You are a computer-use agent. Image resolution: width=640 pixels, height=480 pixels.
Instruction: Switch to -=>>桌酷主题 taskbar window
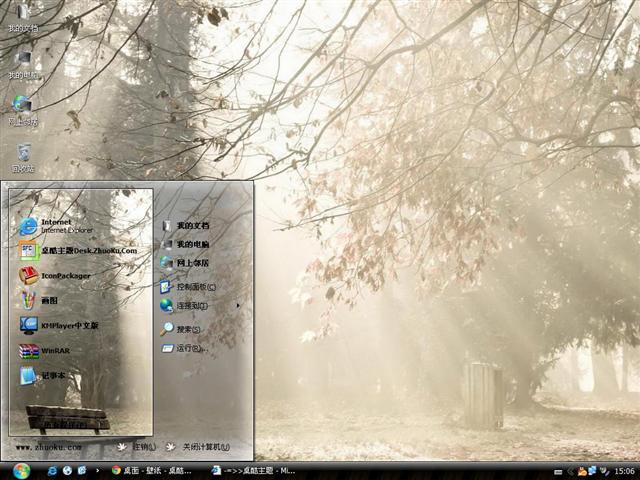coord(254,471)
